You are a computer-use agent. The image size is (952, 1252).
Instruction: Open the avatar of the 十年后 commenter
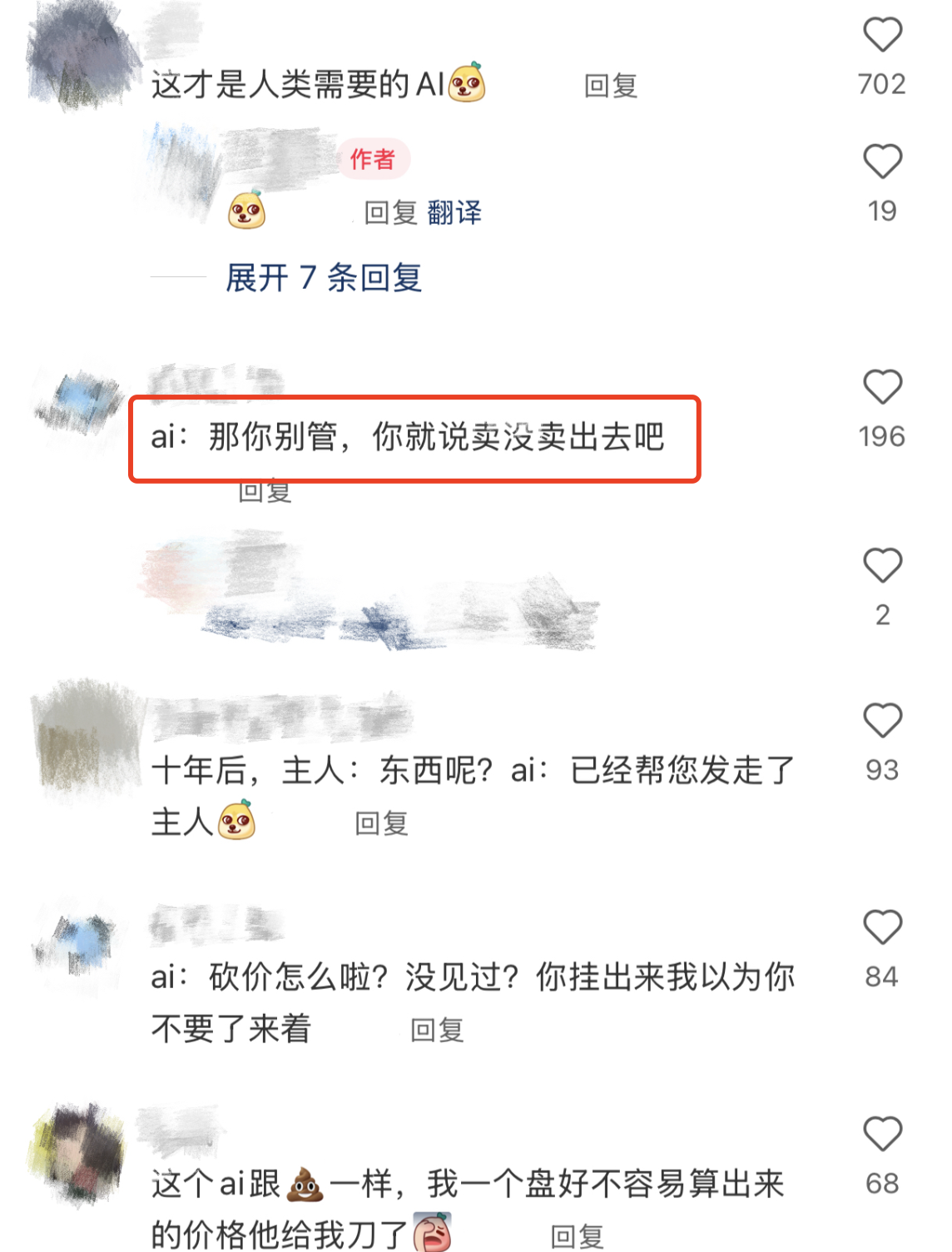point(86,737)
